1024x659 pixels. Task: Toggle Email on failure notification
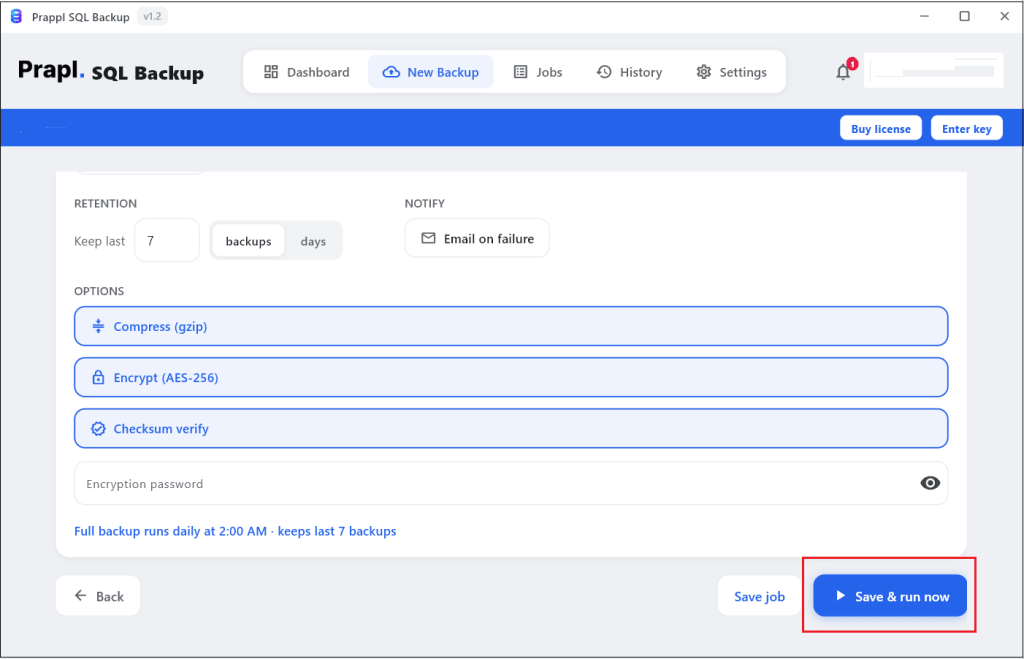coord(477,238)
